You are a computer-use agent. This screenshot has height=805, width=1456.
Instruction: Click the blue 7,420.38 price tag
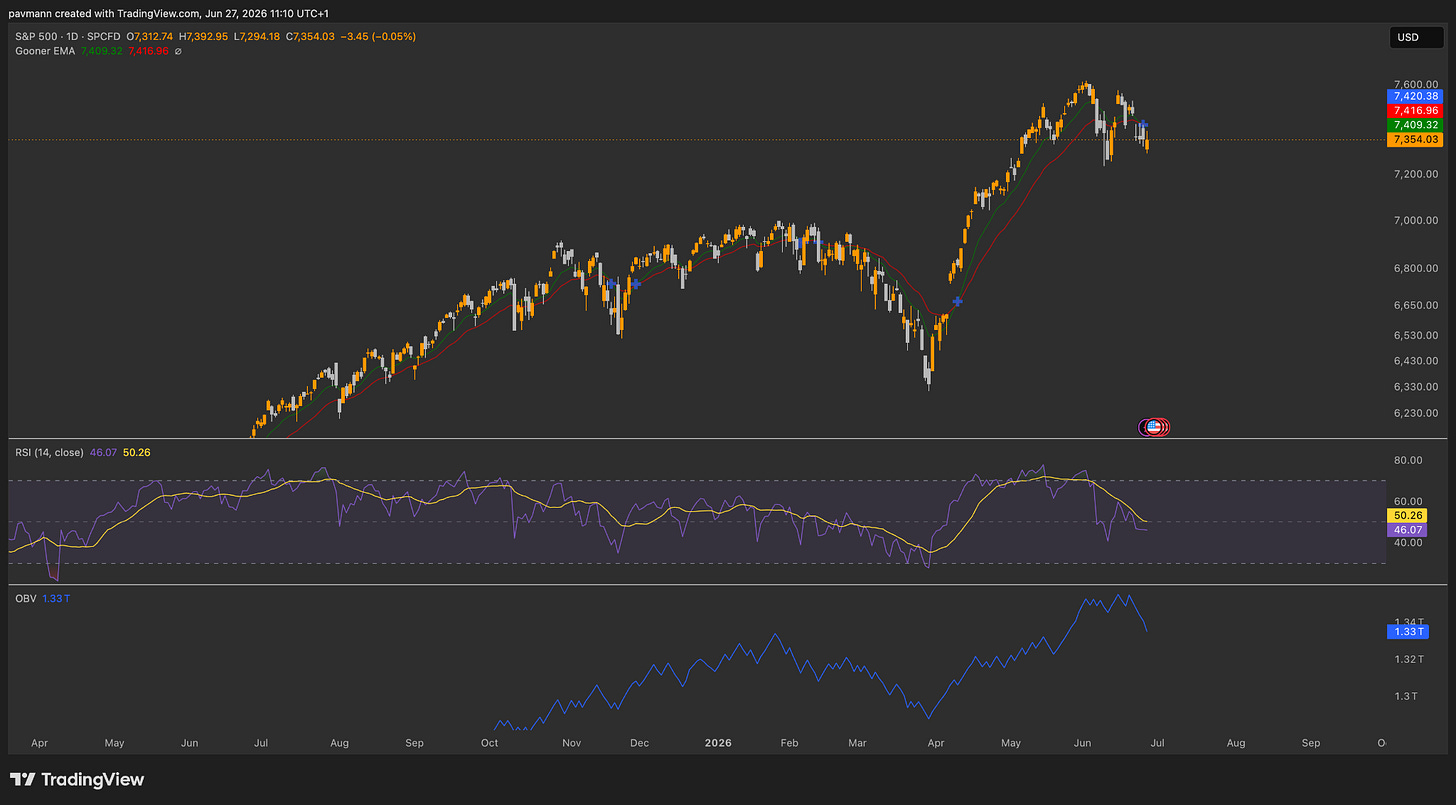pyautogui.click(x=1413, y=96)
